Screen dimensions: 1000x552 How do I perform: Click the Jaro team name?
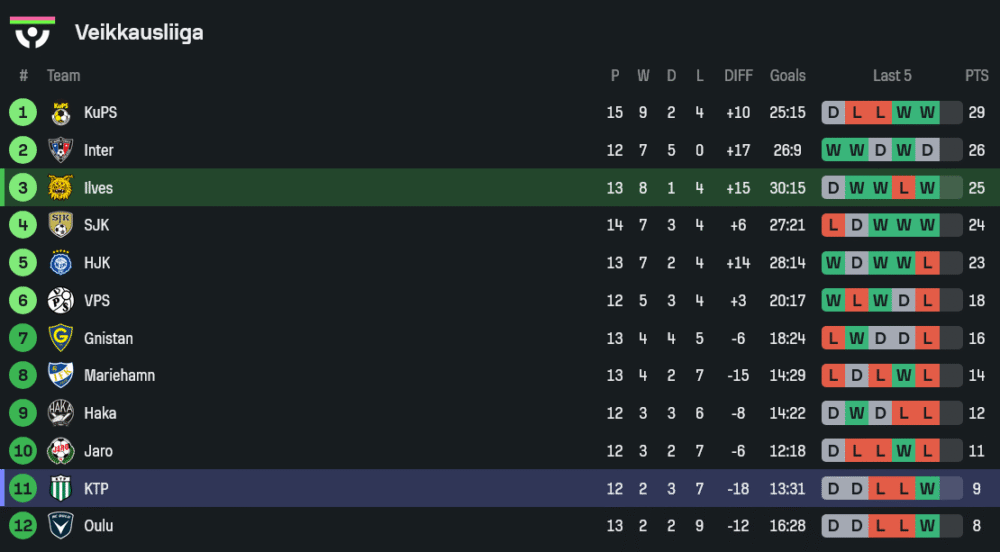click(98, 451)
